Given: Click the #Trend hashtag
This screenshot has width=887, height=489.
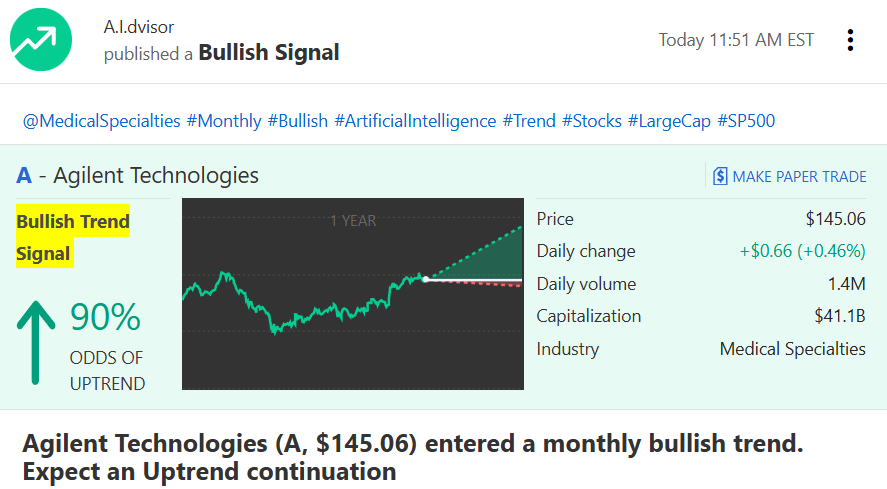Looking at the screenshot, I should click(x=529, y=121).
